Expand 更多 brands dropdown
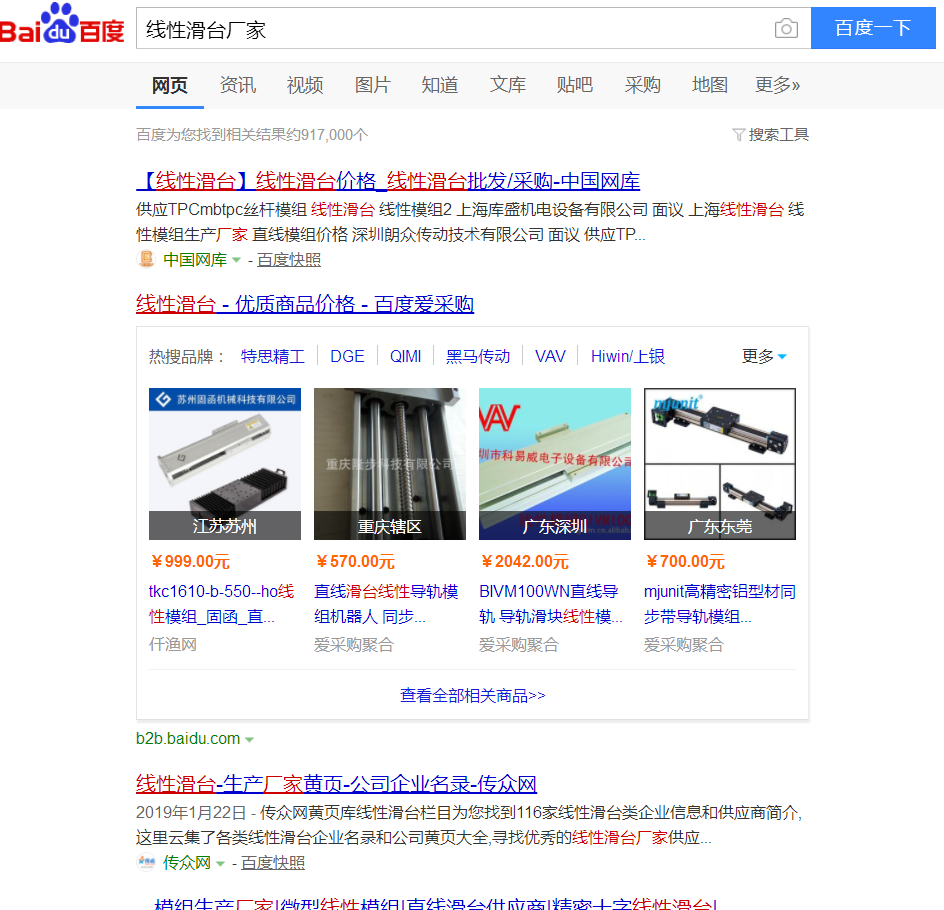The image size is (944, 910). pos(764,356)
